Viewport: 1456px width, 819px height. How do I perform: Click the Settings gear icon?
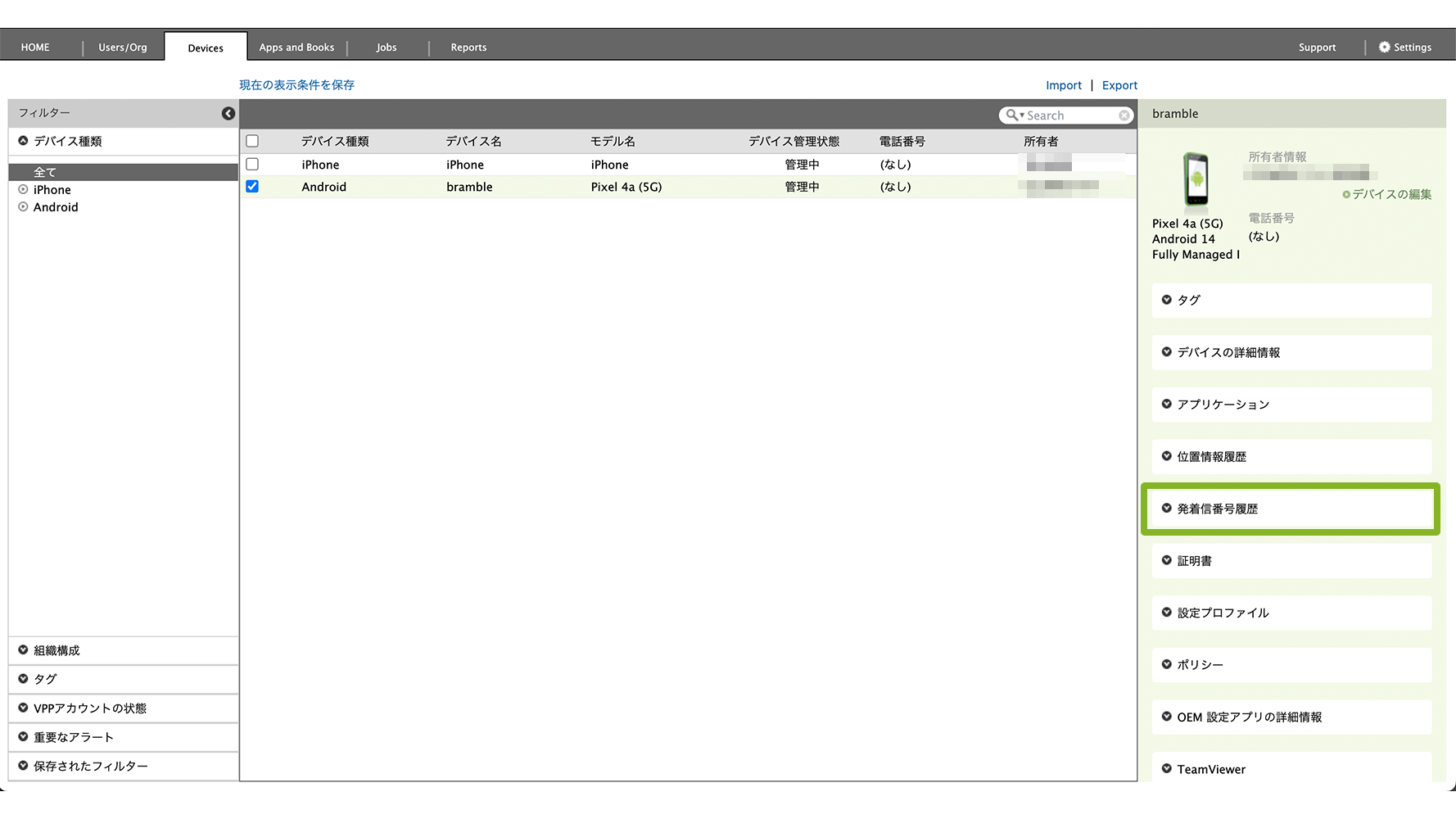(x=1384, y=48)
